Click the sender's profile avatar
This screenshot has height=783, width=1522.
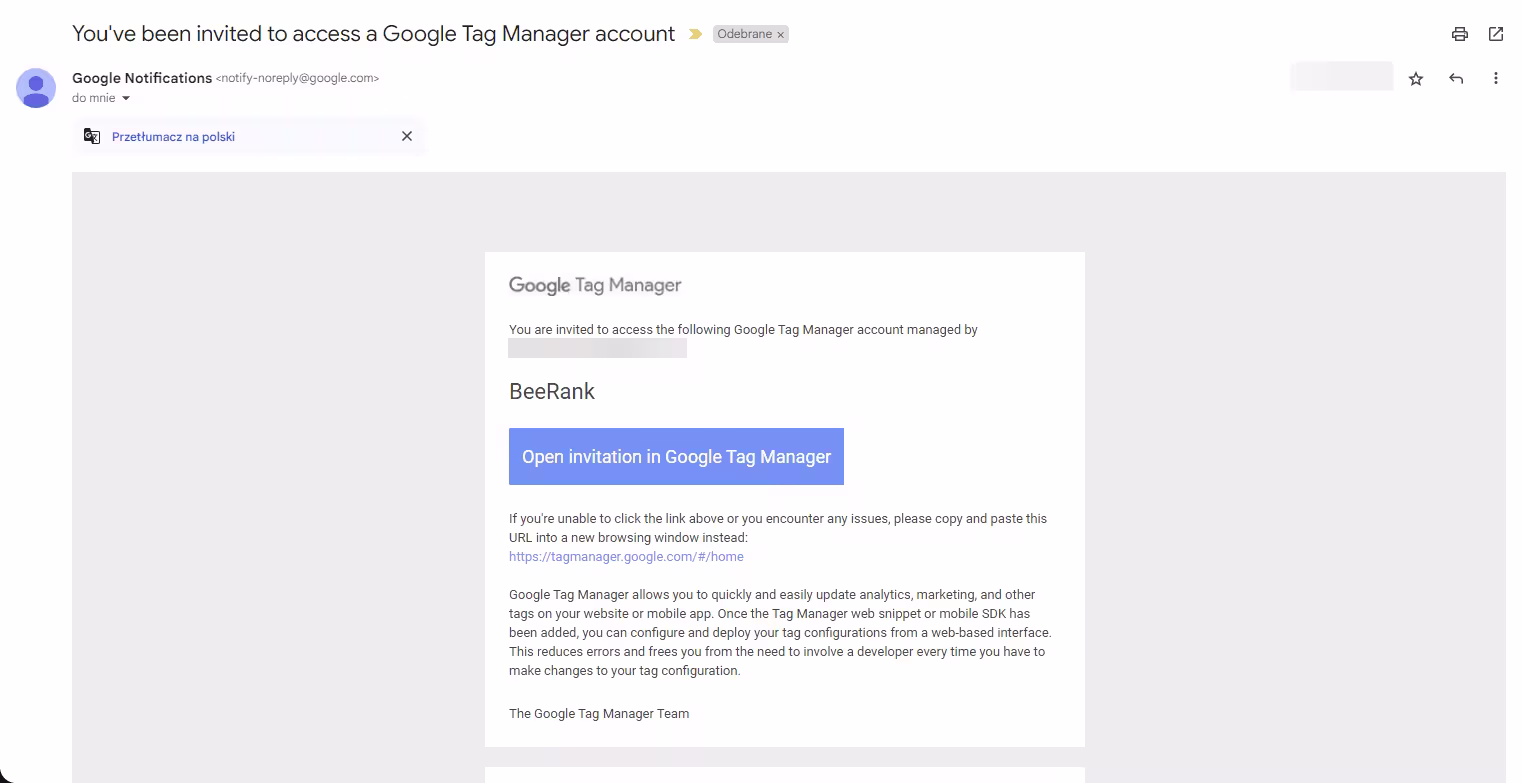click(x=36, y=88)
